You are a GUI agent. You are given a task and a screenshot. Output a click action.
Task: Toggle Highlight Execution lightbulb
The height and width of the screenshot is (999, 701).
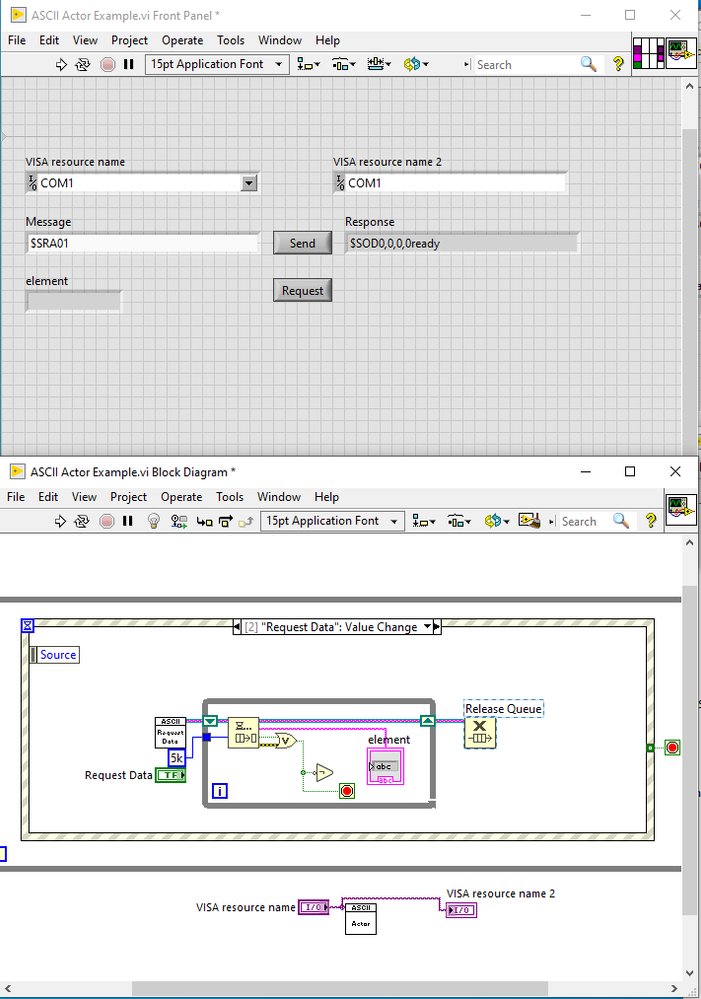pyautogui.click(x=154, y=521)
